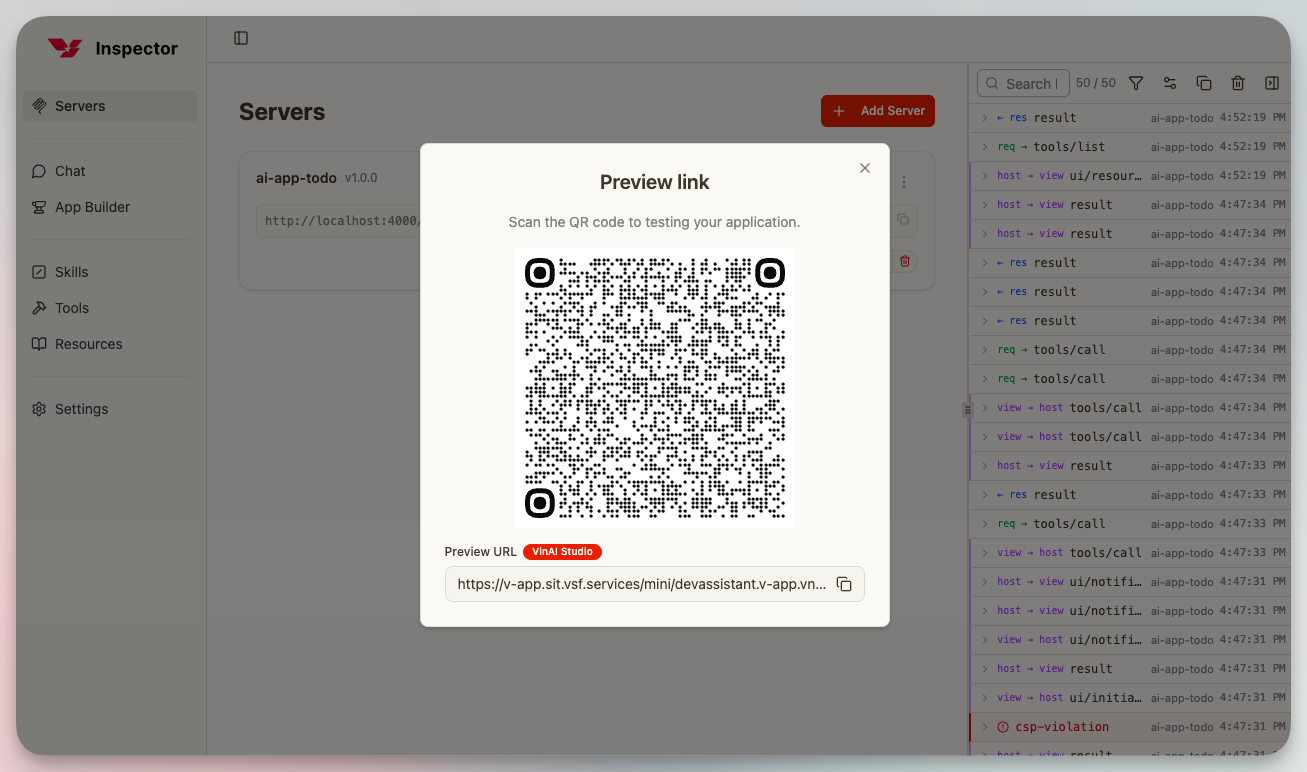Viewport: 1307px width, 772px height.
Task: Click the v1.0.0 version label
Action: point(361,178)
